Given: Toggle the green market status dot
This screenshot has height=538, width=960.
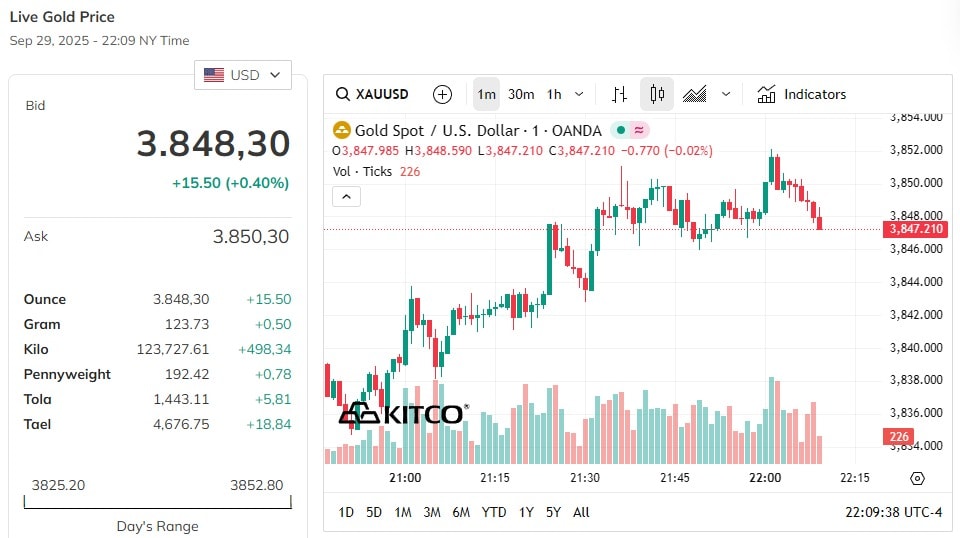Looking at the screenshot, I should (620, 130).
